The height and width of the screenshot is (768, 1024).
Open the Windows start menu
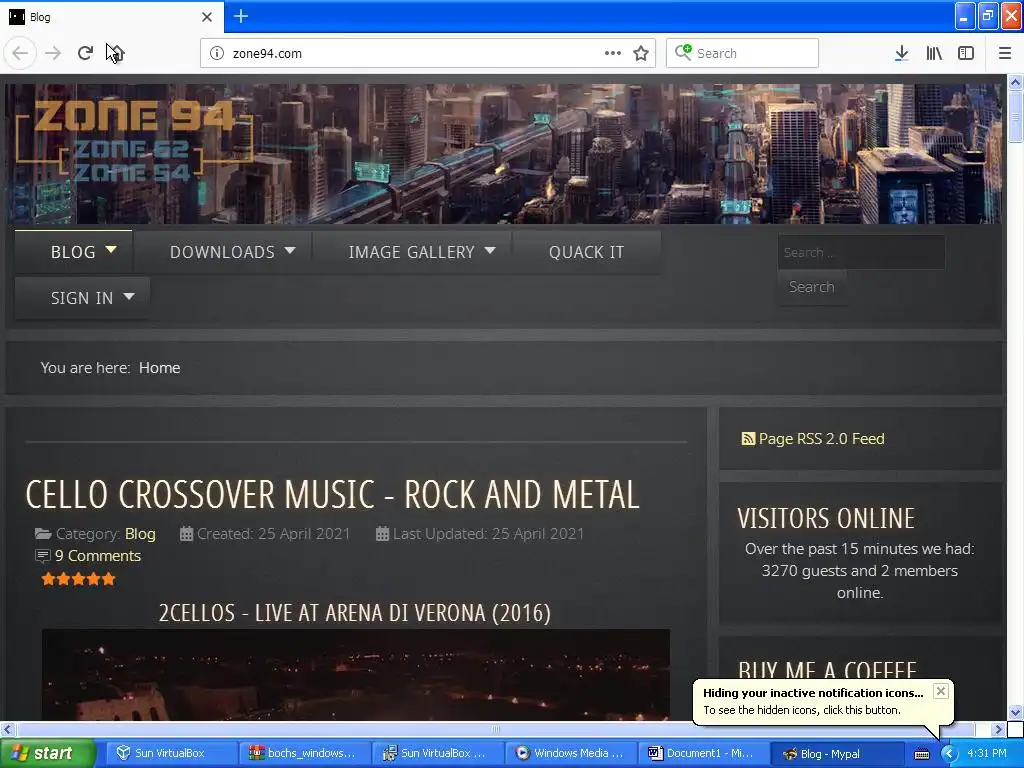click(x=47, y=754)
